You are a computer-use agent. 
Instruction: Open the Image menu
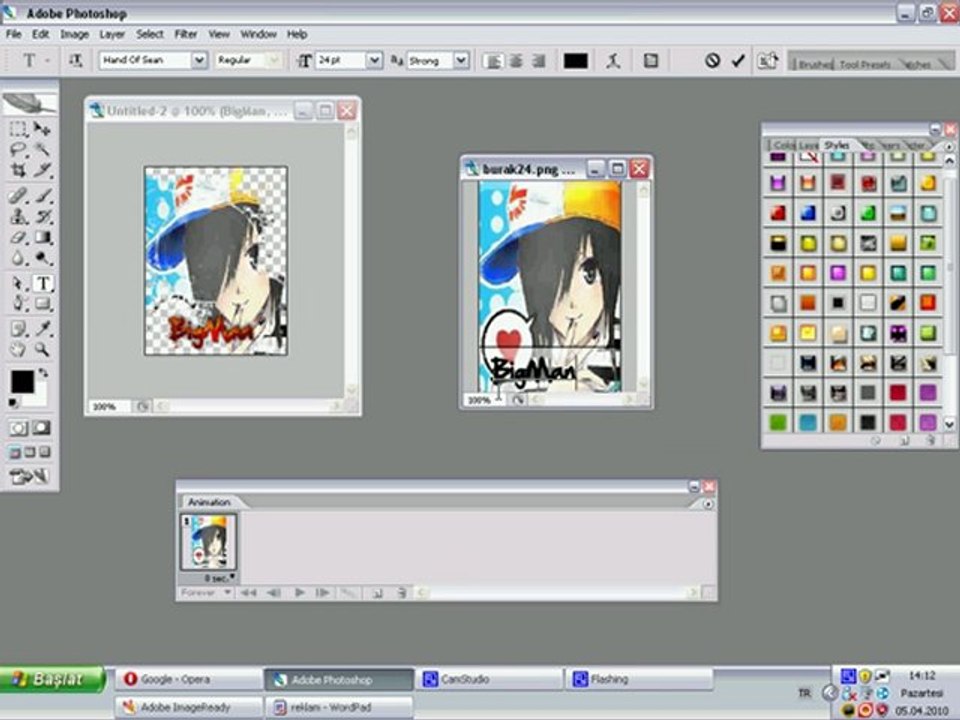tap(74, 34)
